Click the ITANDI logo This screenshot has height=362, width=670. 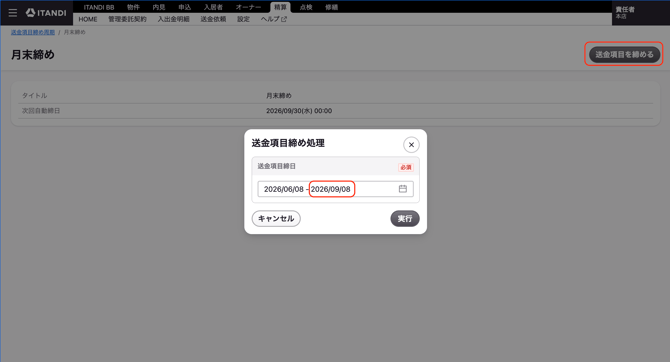coord(46,13)
